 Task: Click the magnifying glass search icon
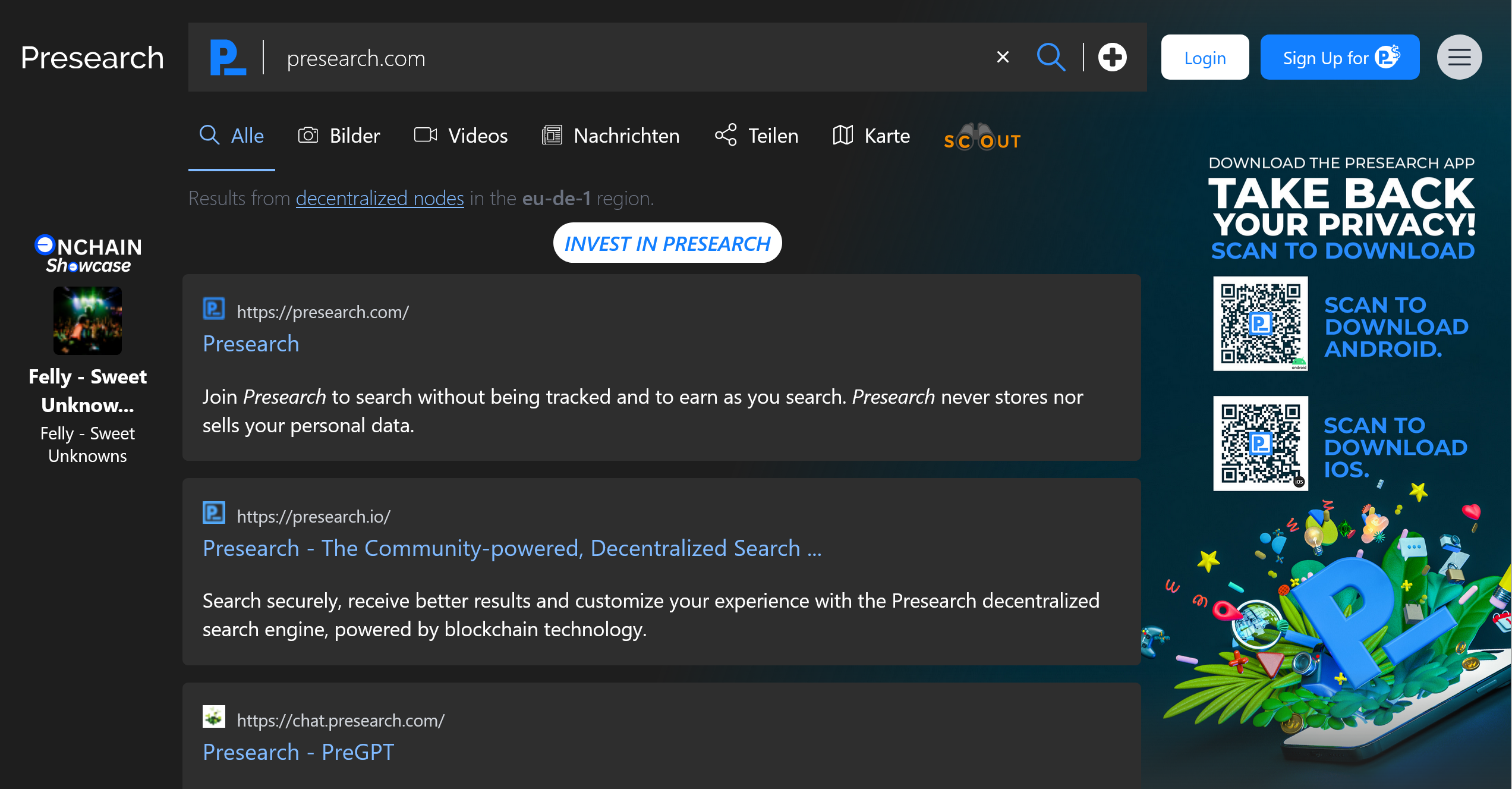1051,57
